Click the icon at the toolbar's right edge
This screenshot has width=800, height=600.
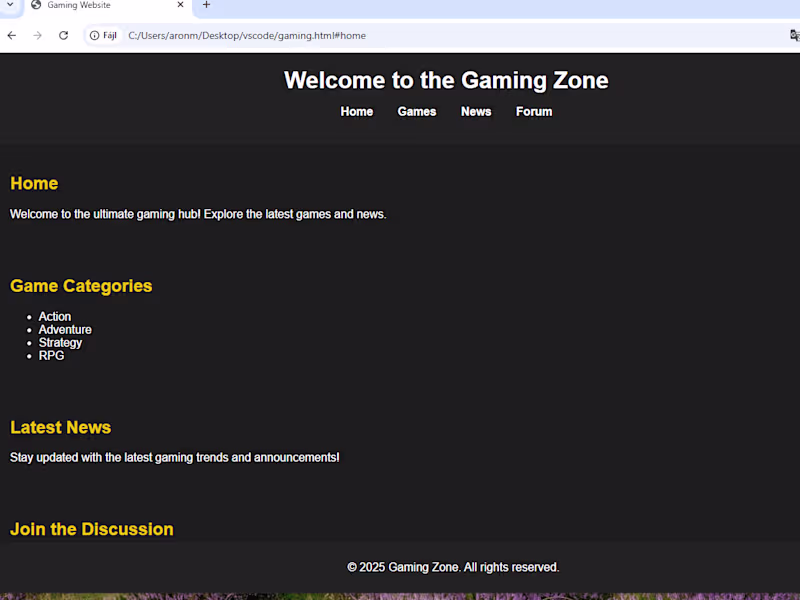point(793,35)
